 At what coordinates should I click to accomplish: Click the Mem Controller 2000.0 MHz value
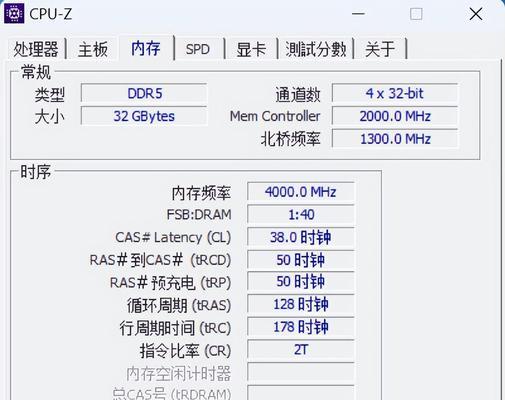pyautogui.click(x=395, y=116)
